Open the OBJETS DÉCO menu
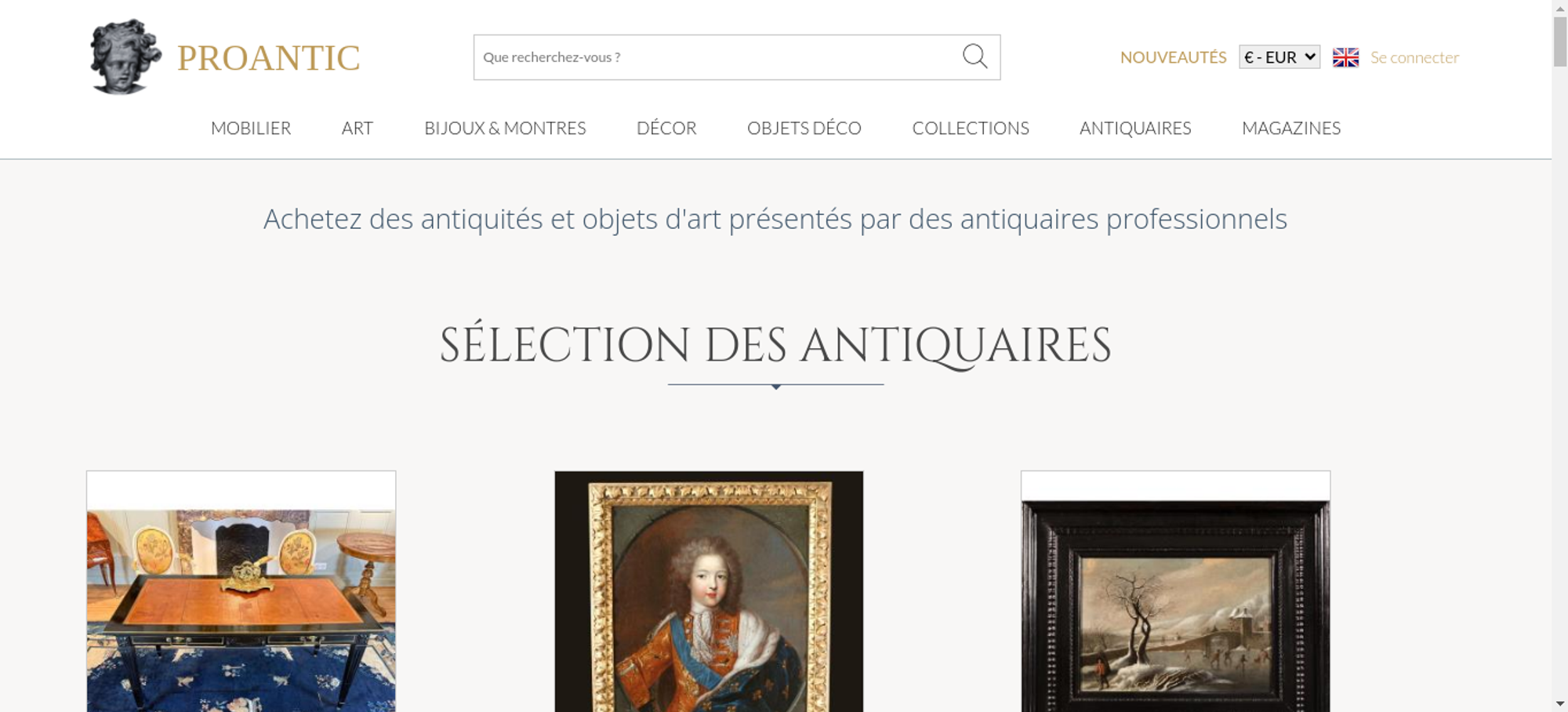1568x712 pixels. pyautogui.click(x=804, y=128)
